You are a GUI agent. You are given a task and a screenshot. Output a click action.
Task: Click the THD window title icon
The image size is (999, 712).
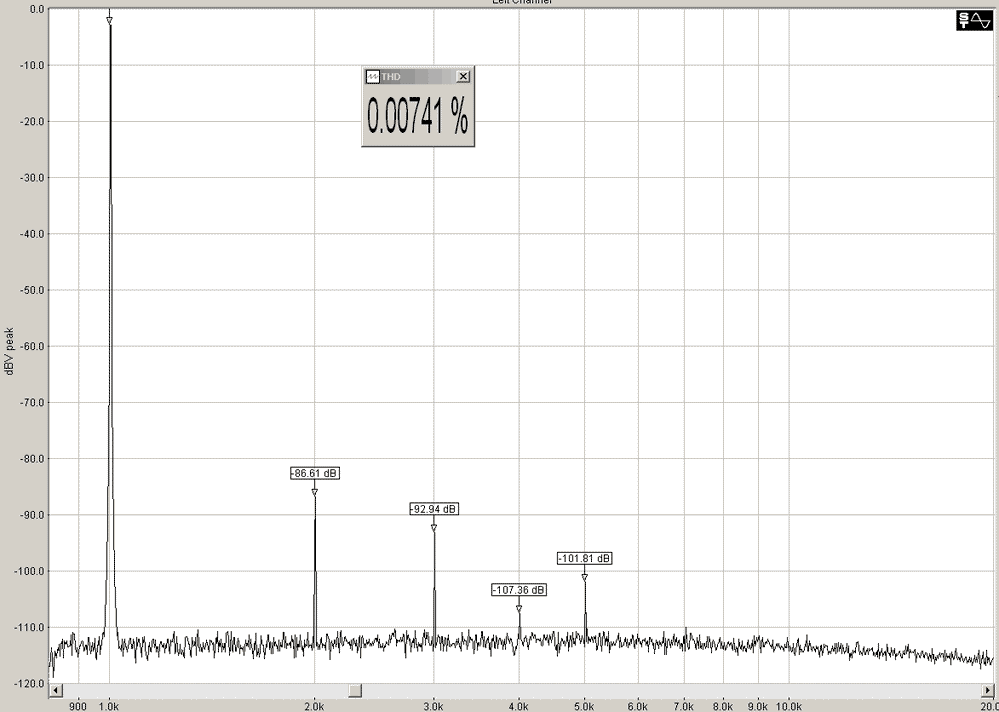pos(373,76)
